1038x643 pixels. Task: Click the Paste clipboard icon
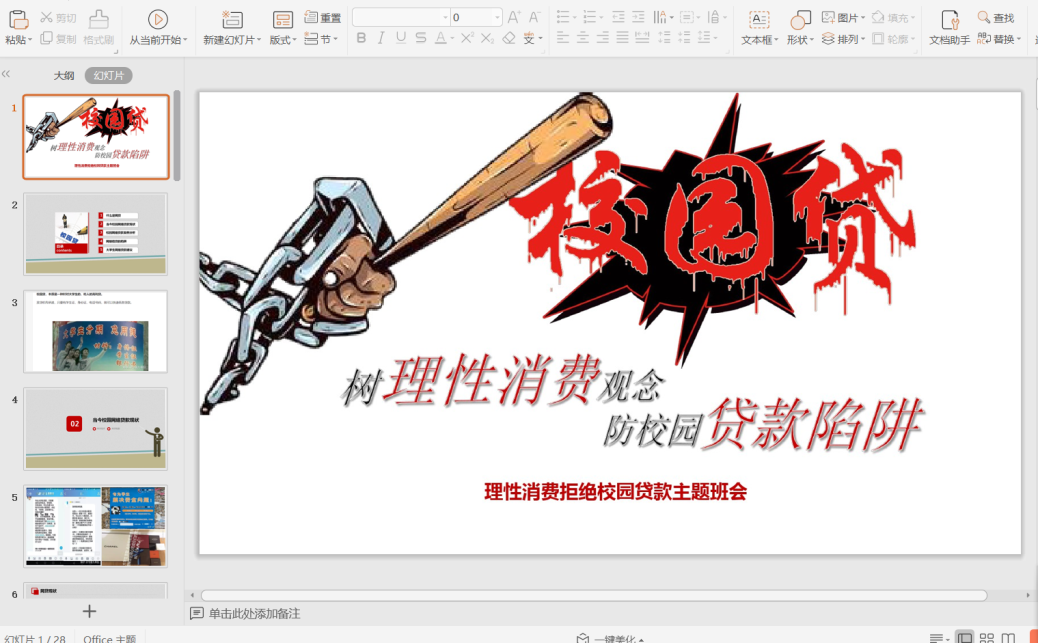17,19
